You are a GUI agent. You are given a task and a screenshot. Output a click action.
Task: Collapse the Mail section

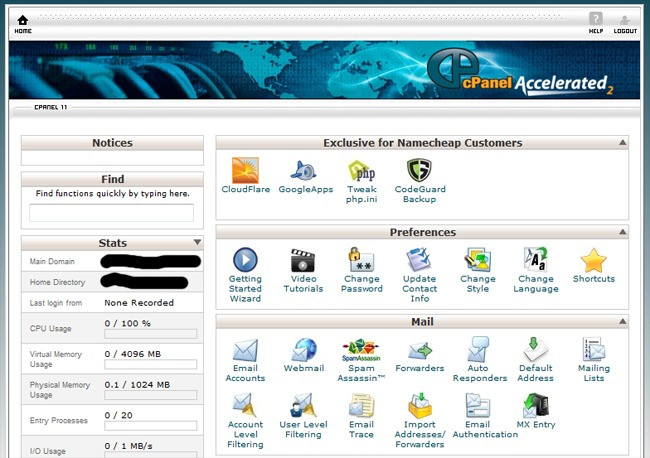click(623, 321)
